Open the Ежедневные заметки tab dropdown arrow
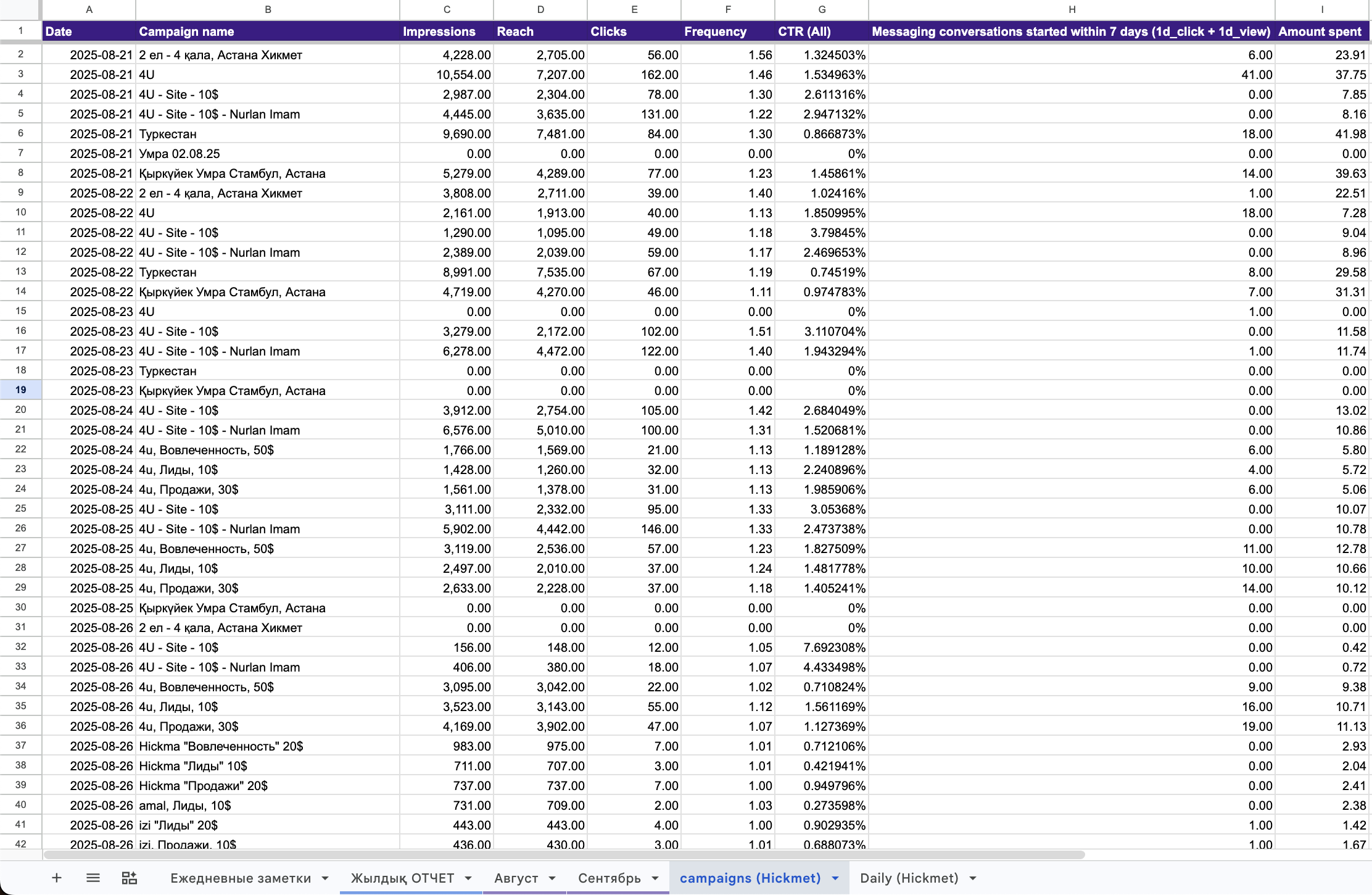The width and height of the screenshot is (1372, 895). 325,878
